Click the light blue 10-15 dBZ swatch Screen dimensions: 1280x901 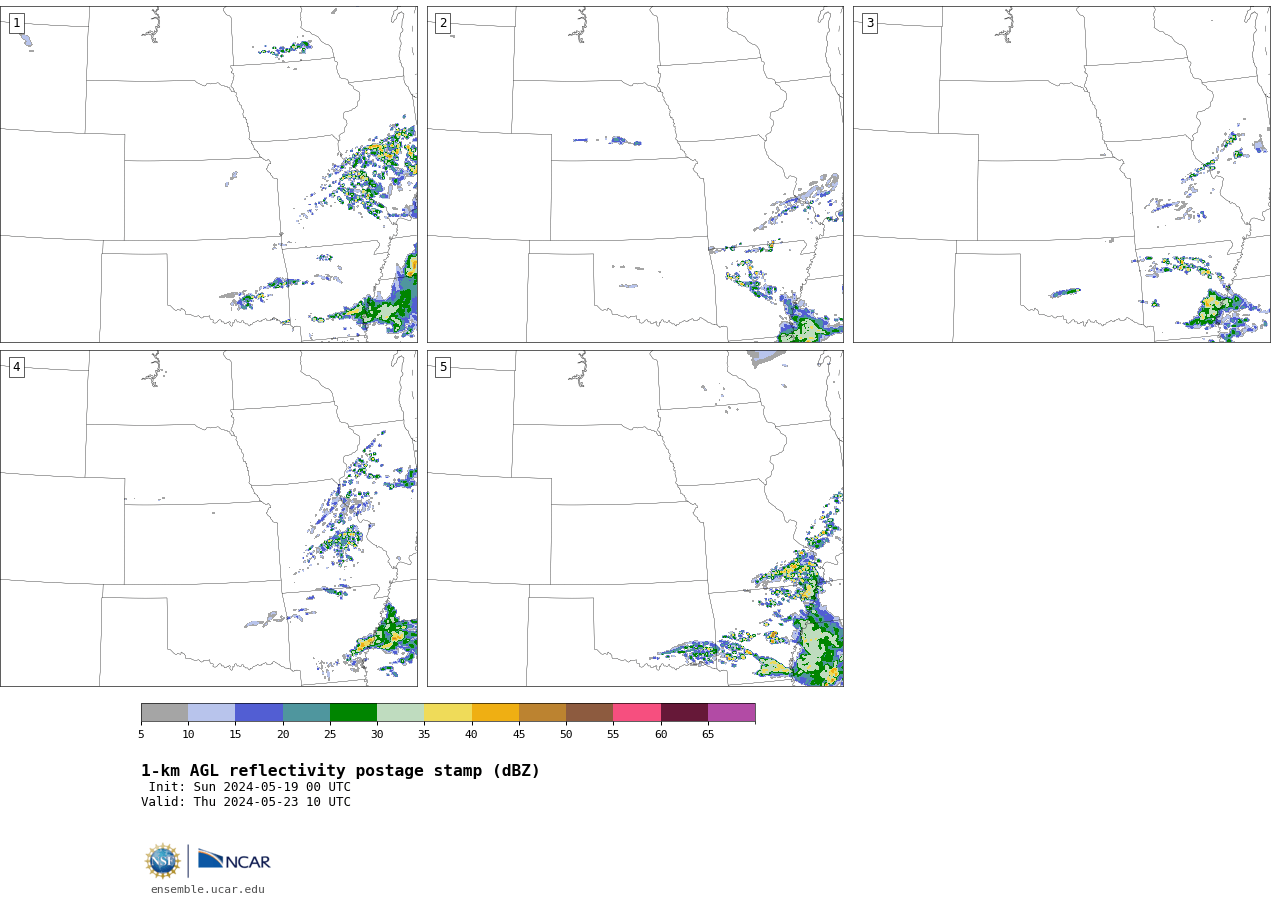click(211, 712)
